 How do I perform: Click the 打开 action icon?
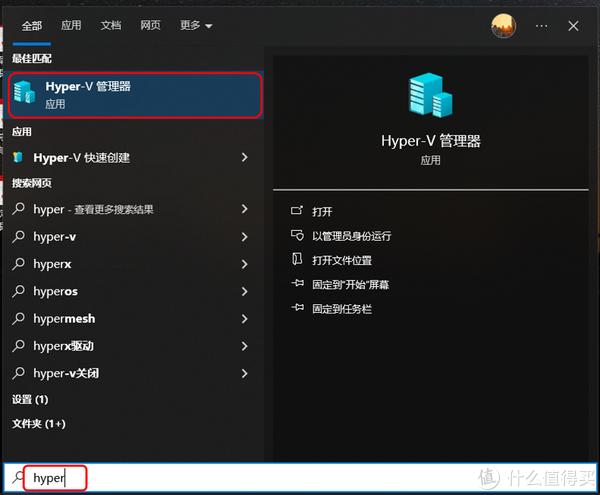pyautogui.click(x=297, y=210)
